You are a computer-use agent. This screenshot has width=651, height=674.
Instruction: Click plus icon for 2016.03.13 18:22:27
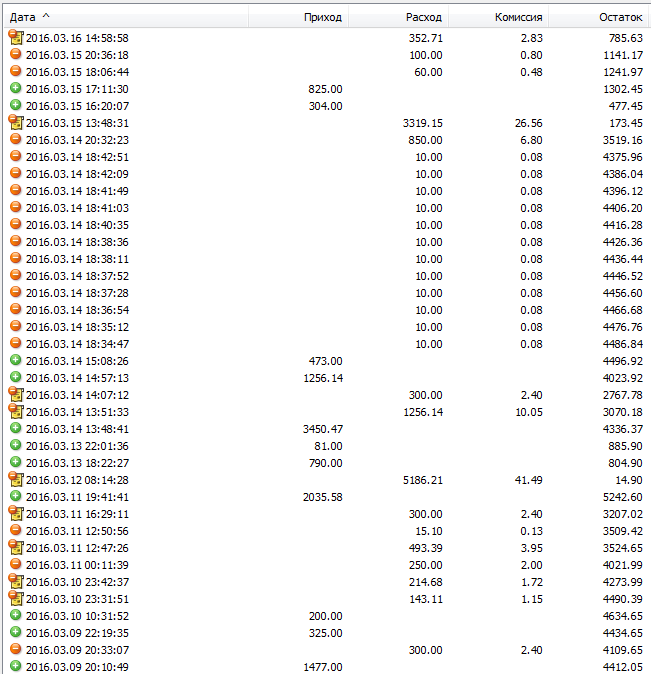[15, 462]
